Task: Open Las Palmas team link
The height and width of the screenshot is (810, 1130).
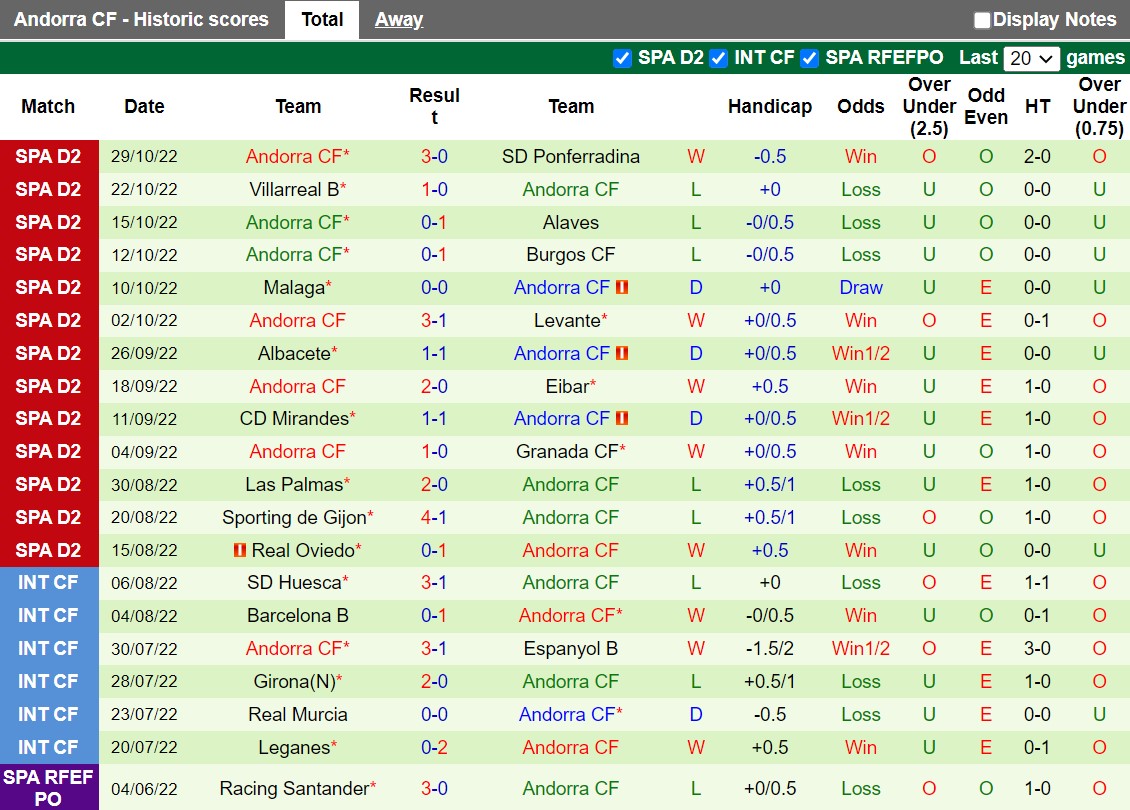Action: point(294,484)
